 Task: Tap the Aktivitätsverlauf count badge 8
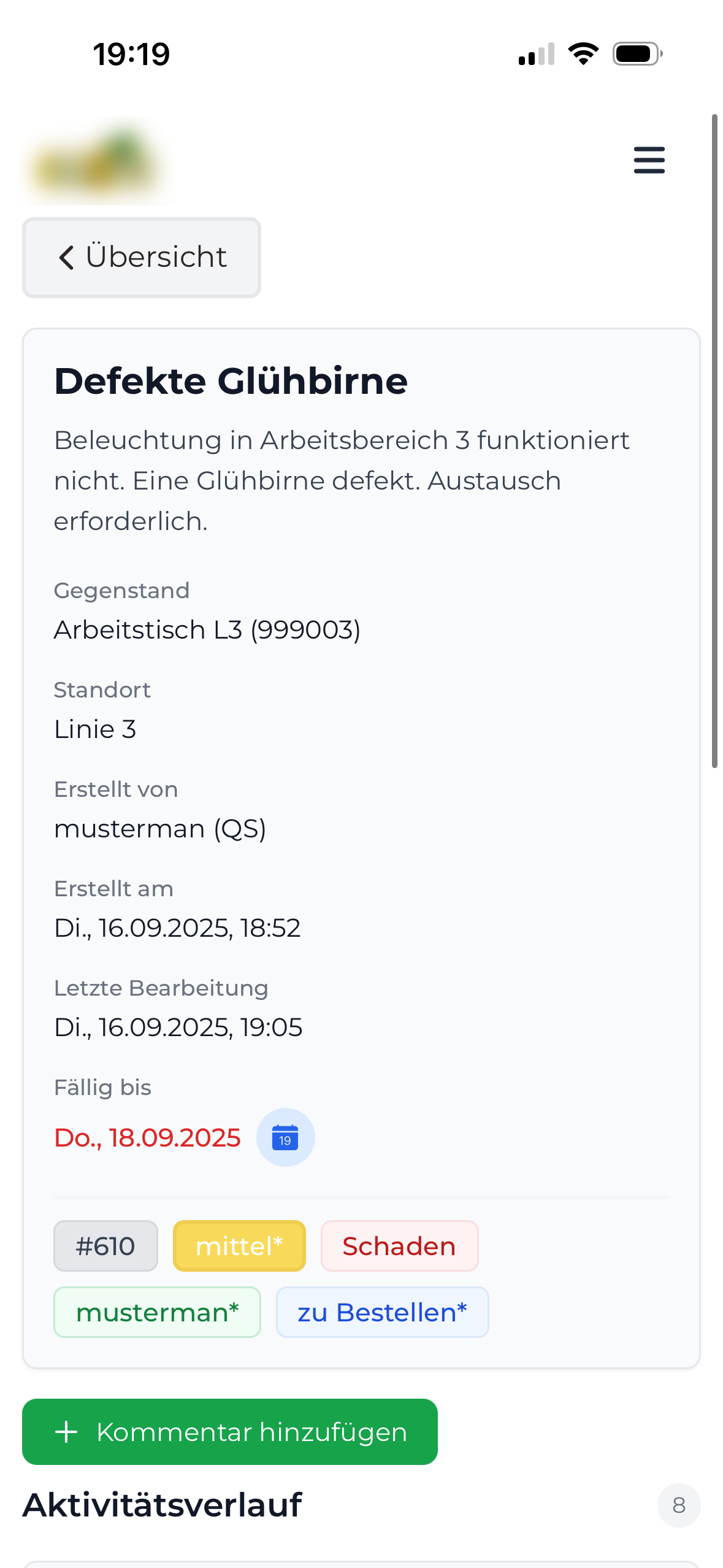(x=678, y=1505)
